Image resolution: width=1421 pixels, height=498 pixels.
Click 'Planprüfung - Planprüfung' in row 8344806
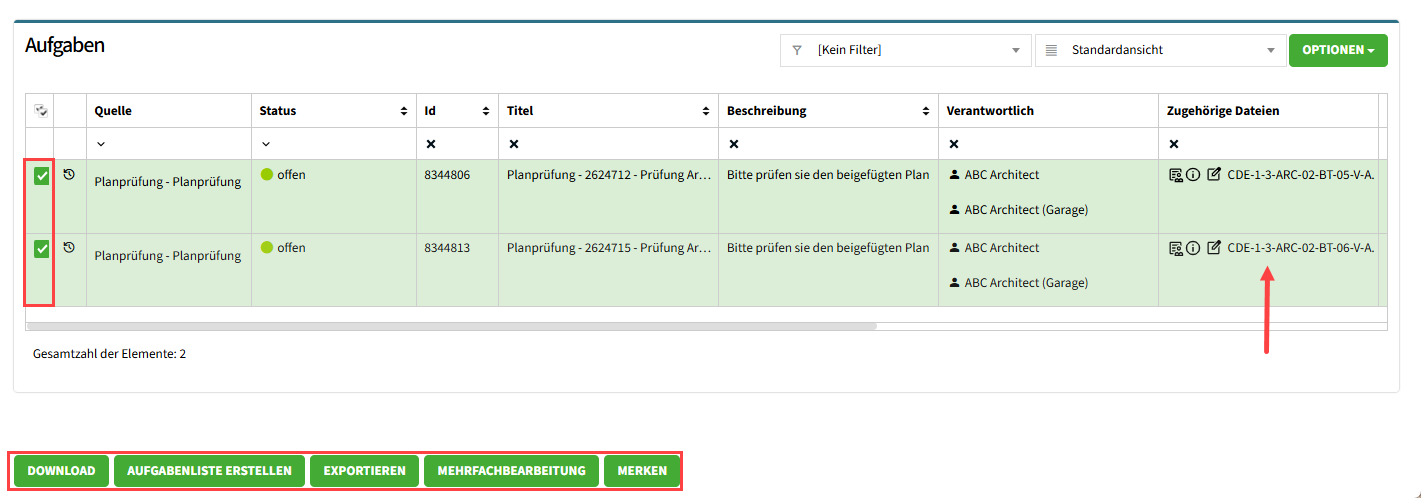tap(168, 182)
